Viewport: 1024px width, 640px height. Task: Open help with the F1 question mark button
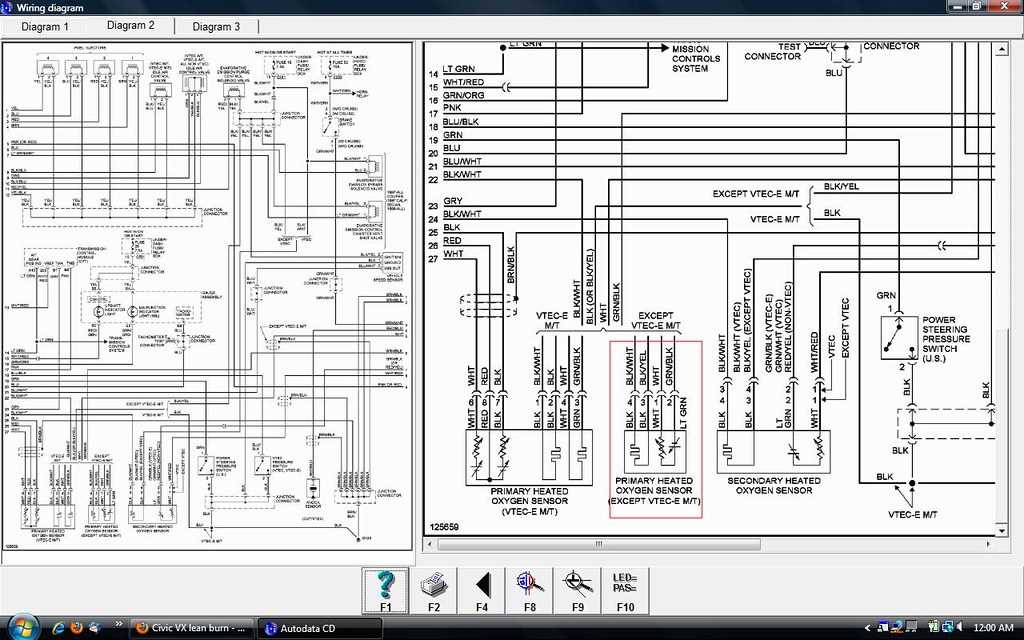(386, 590)
